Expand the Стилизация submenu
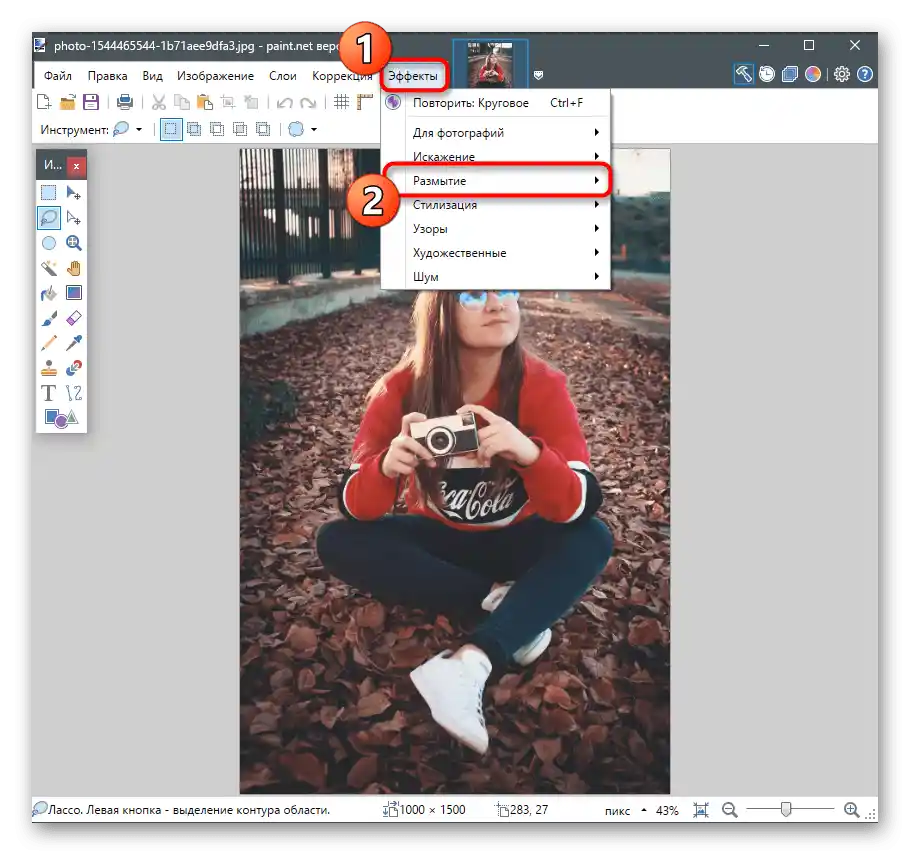Image resolution: width=910 pixels, height=855 pixels. point(496,204)
